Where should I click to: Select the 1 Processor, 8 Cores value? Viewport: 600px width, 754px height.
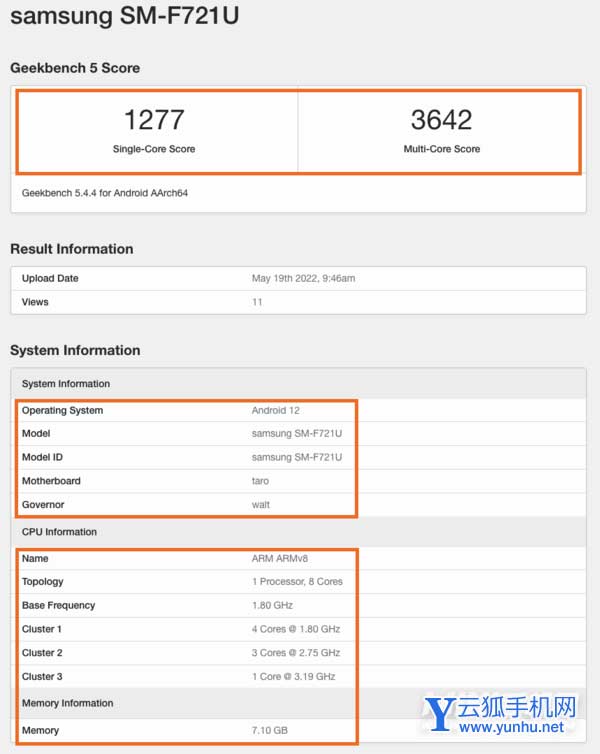[297, 582]
